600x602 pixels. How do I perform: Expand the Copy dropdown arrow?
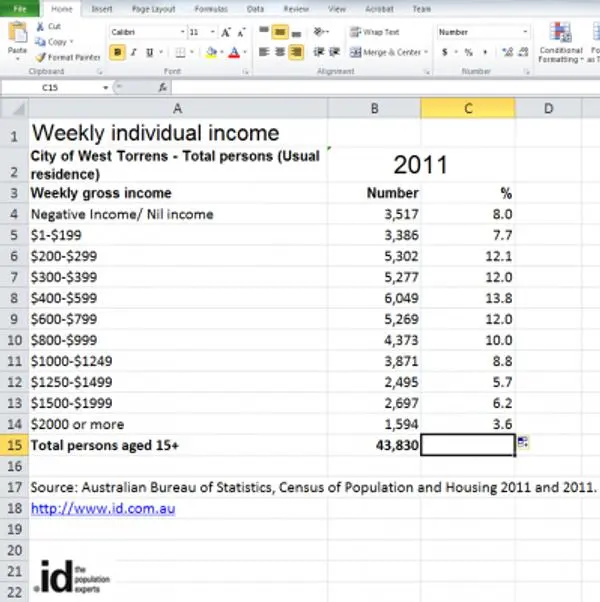(x=71, y=42)
